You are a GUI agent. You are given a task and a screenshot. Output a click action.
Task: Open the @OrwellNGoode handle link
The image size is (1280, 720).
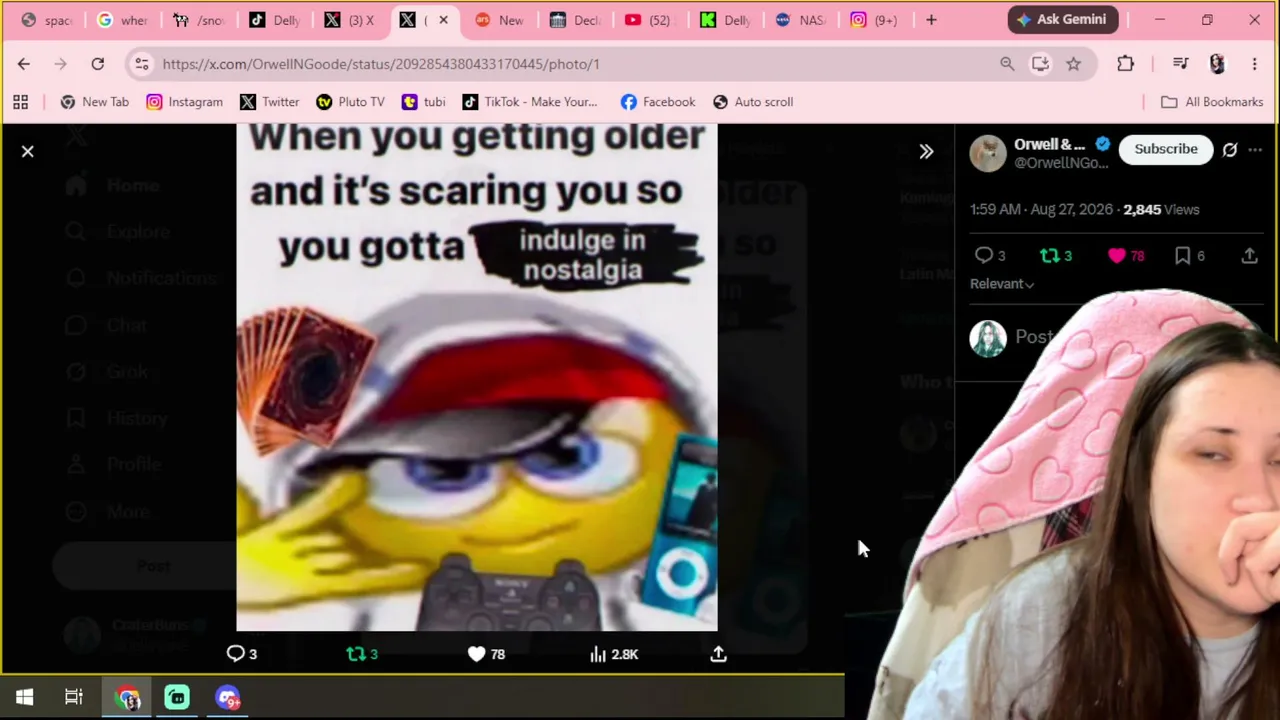pyautogui.click(x=1061, y=163)
